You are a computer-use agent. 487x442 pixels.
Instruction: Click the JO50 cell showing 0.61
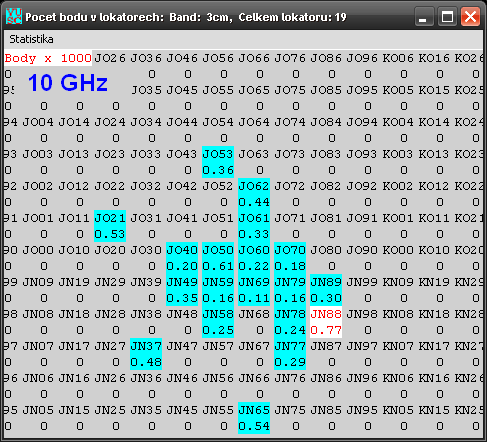(218, 258)
